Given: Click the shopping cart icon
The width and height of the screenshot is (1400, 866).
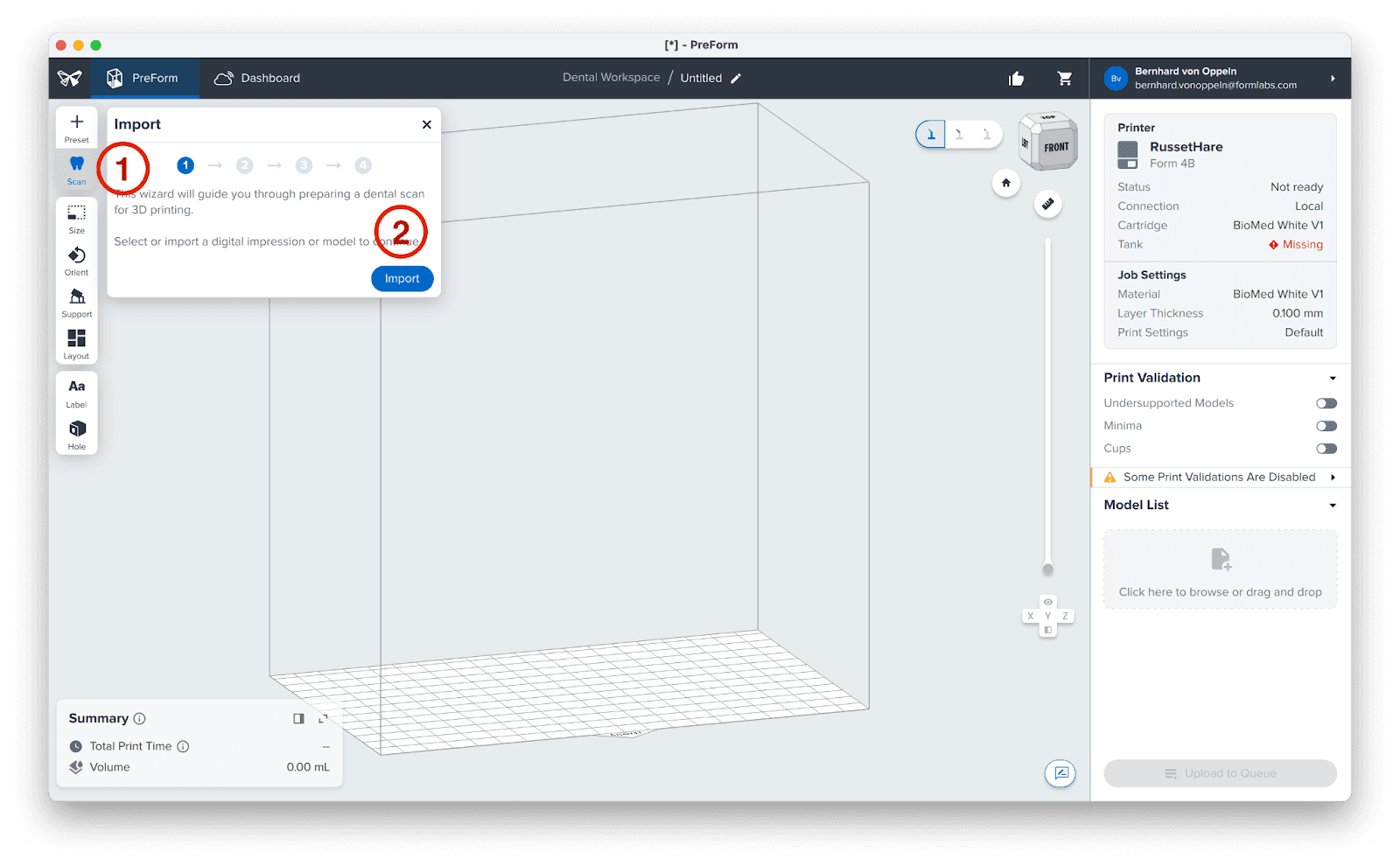Looking at the screenshot, I should click(x=1065, y=79).
